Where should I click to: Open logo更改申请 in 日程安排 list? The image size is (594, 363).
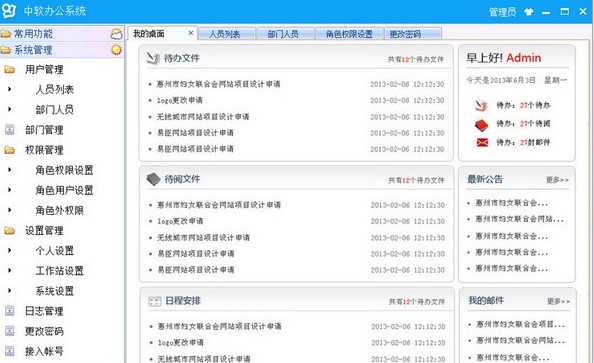tap(181, 343)
